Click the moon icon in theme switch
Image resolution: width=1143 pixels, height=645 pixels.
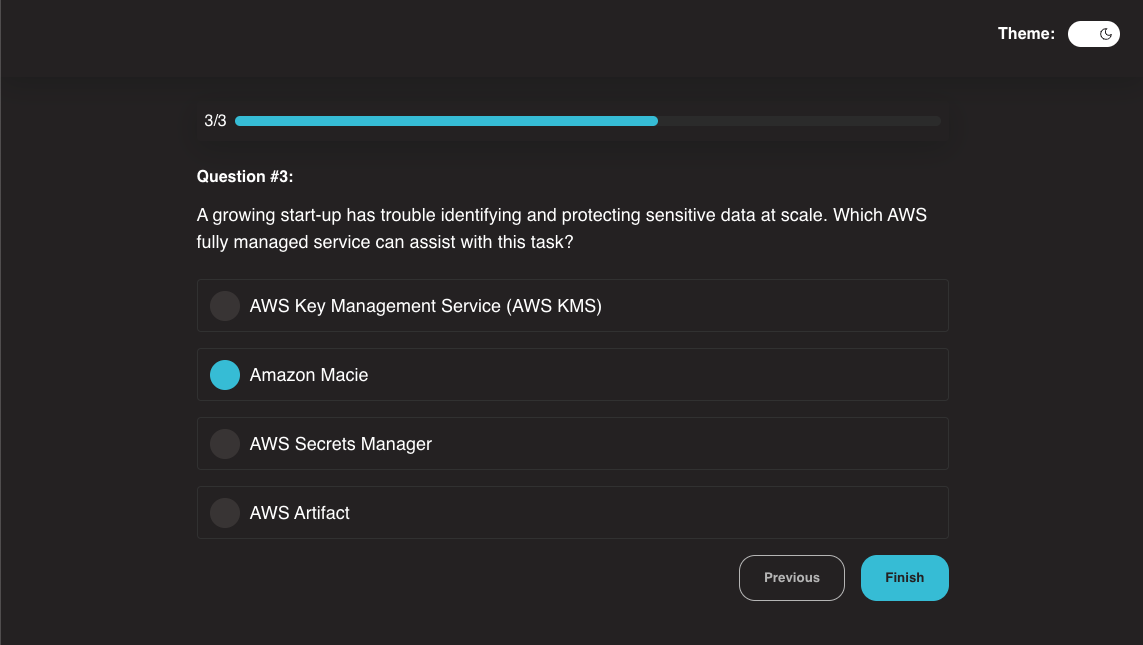point(1106,34)
